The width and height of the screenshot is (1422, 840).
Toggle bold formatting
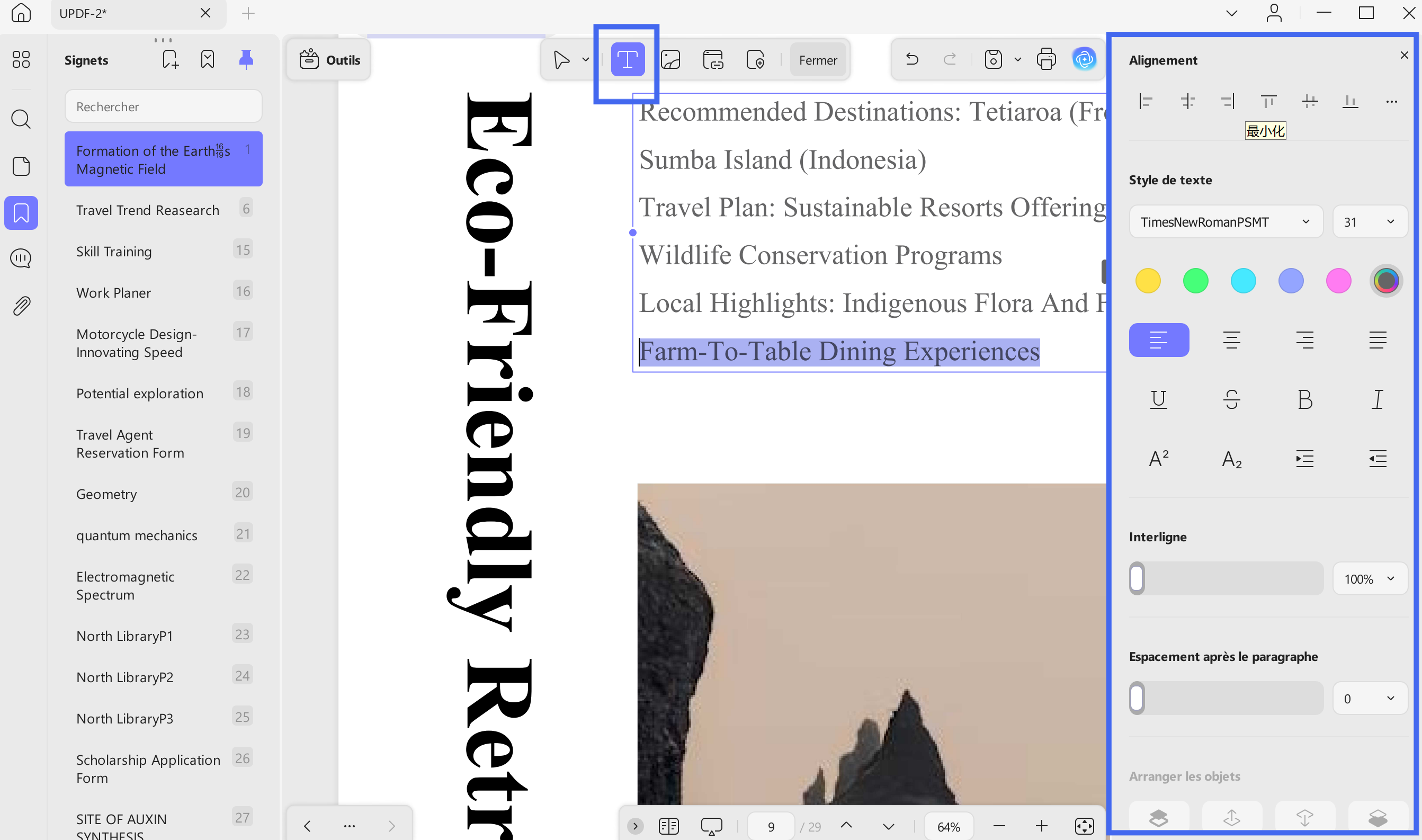tap(1305, 400)
